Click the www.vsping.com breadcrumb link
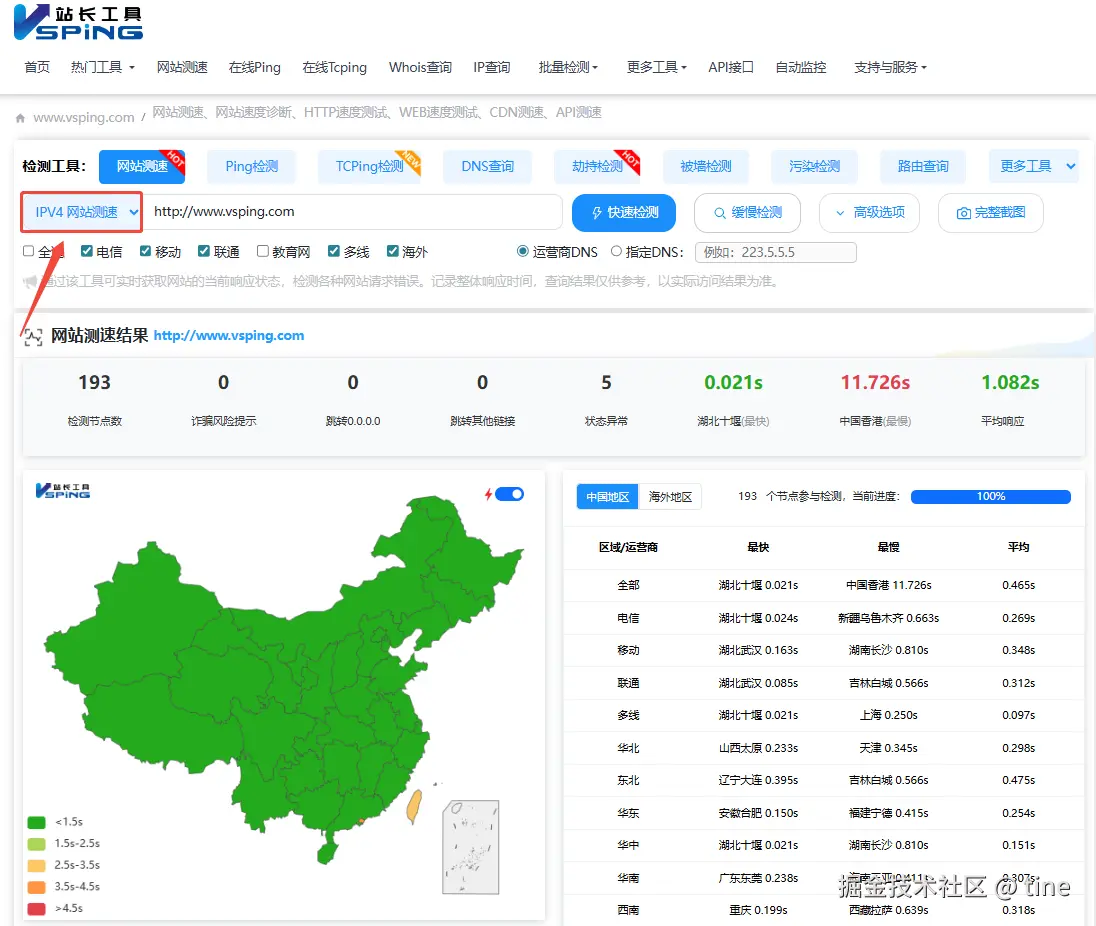This screenshot has height=926, width=1096. coord(84,117)
